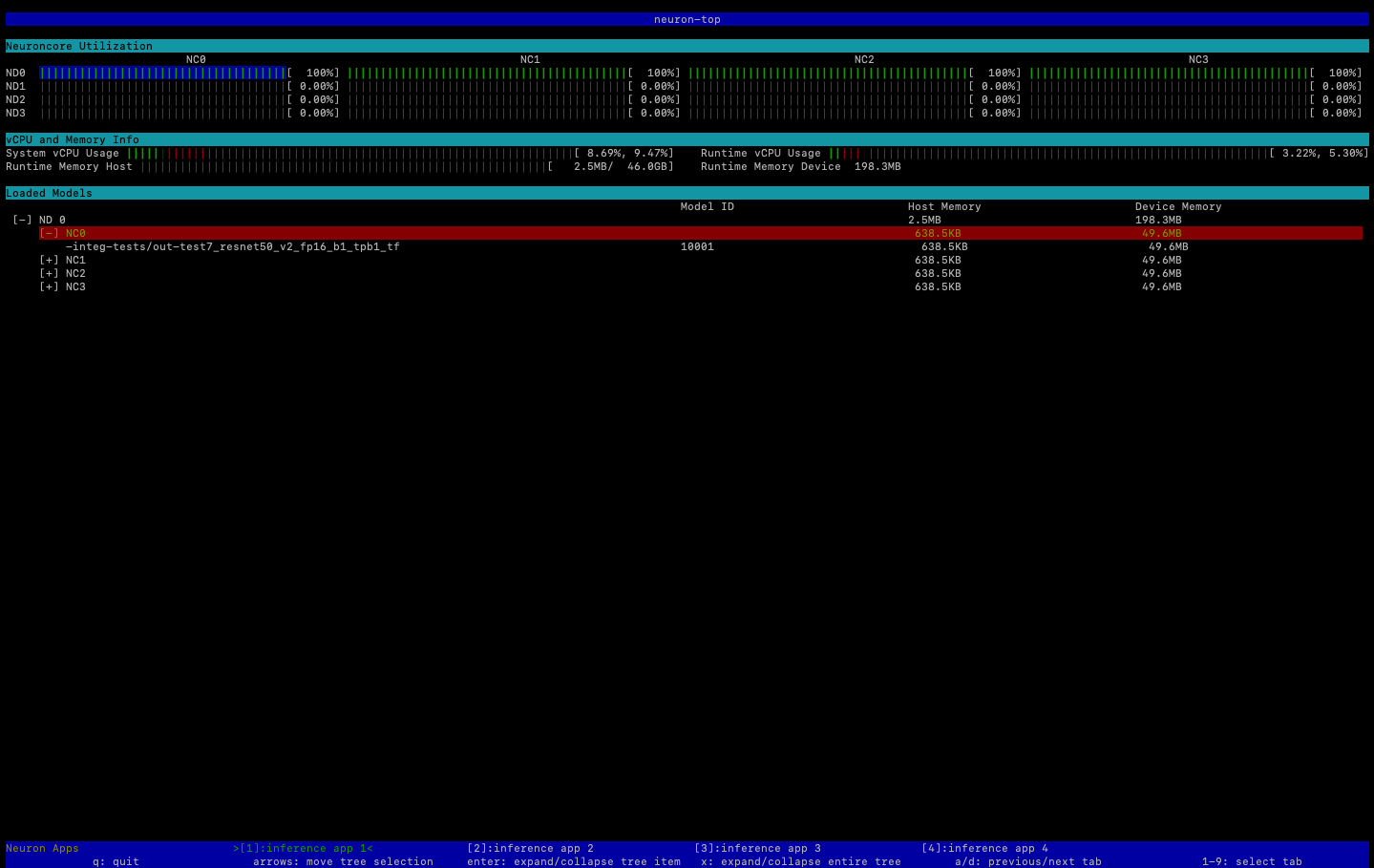Click the System vCPU Usage bar
This screenshot has width=1374, height=868.
point(334,153)
